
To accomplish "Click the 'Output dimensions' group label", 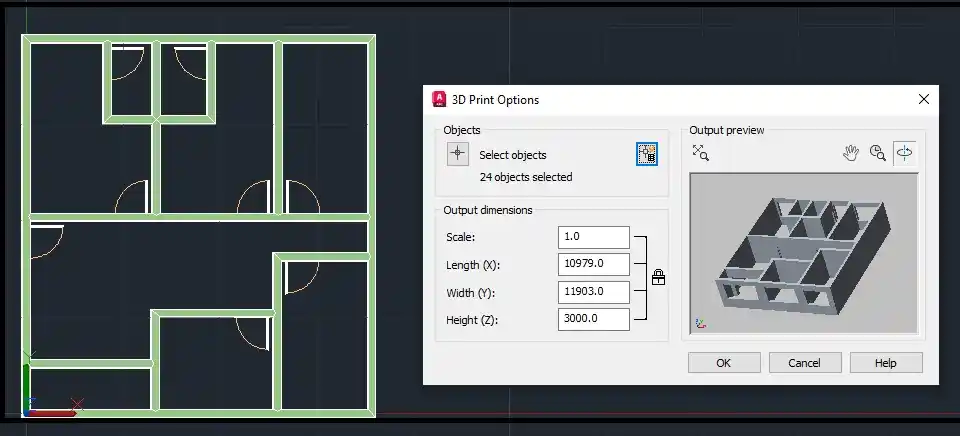I will pyautogui.click(x=488, y=210).
